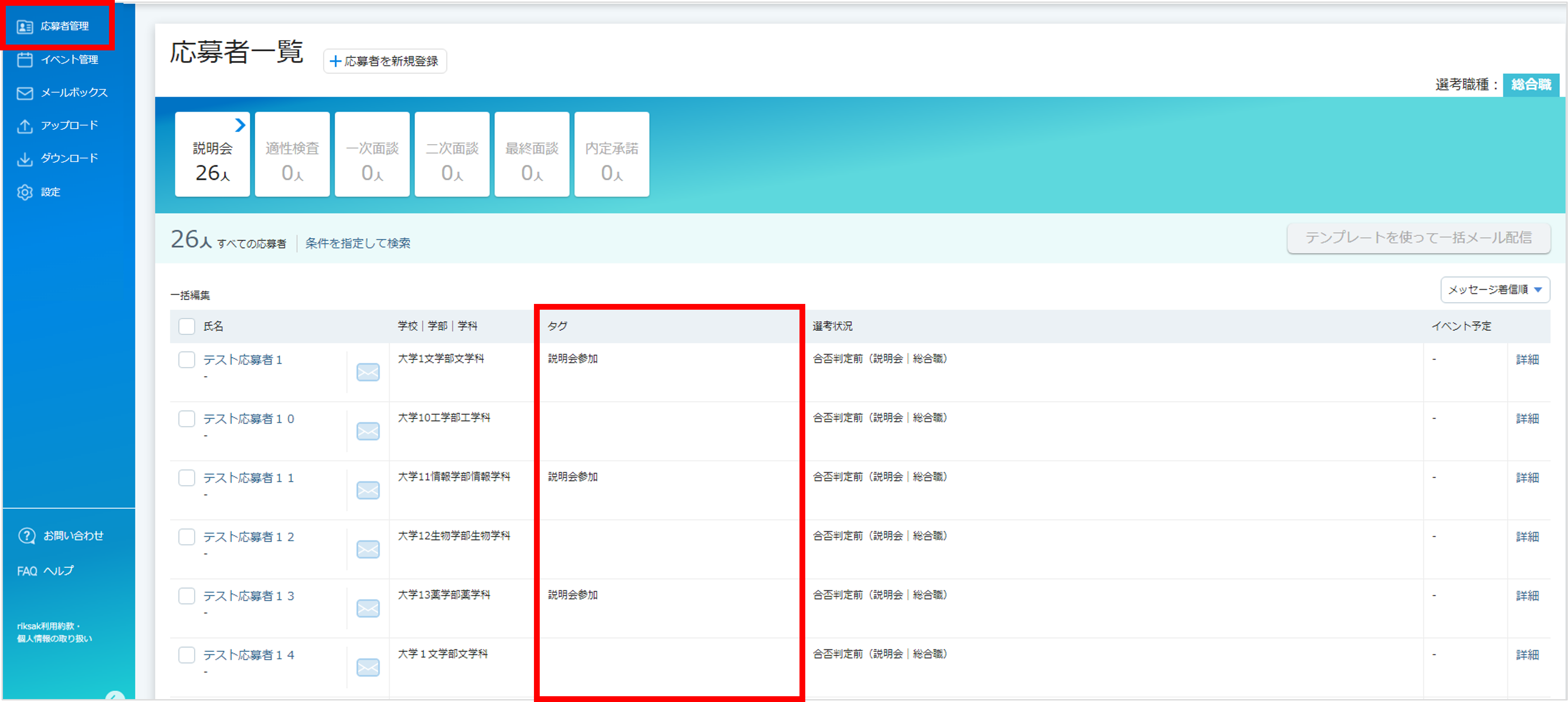Click the mail icon for テスト応募者１１
1568x702 pixels.
pyautogui.click(x=368, y=490)
